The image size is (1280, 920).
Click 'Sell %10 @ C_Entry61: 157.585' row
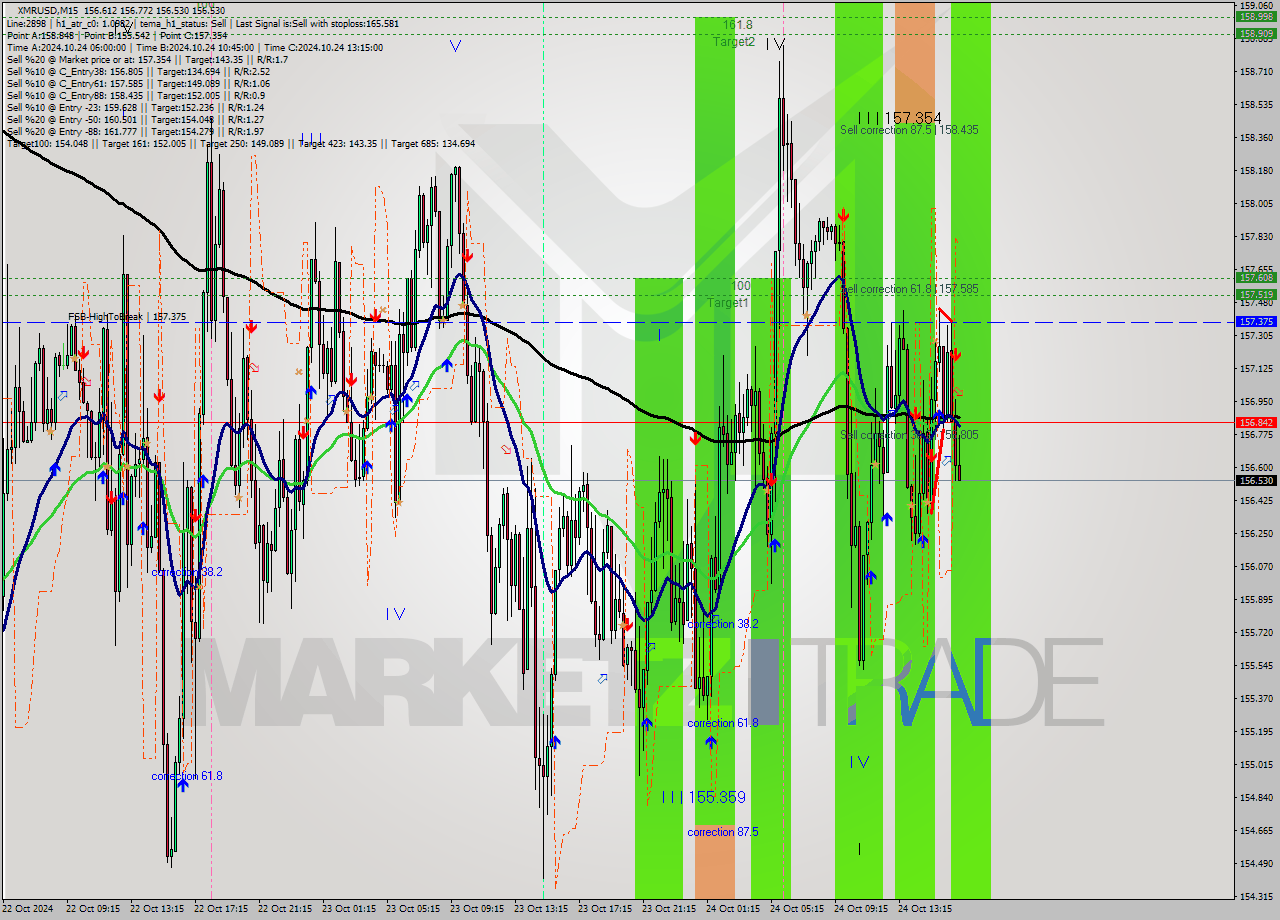click(138, 83)
